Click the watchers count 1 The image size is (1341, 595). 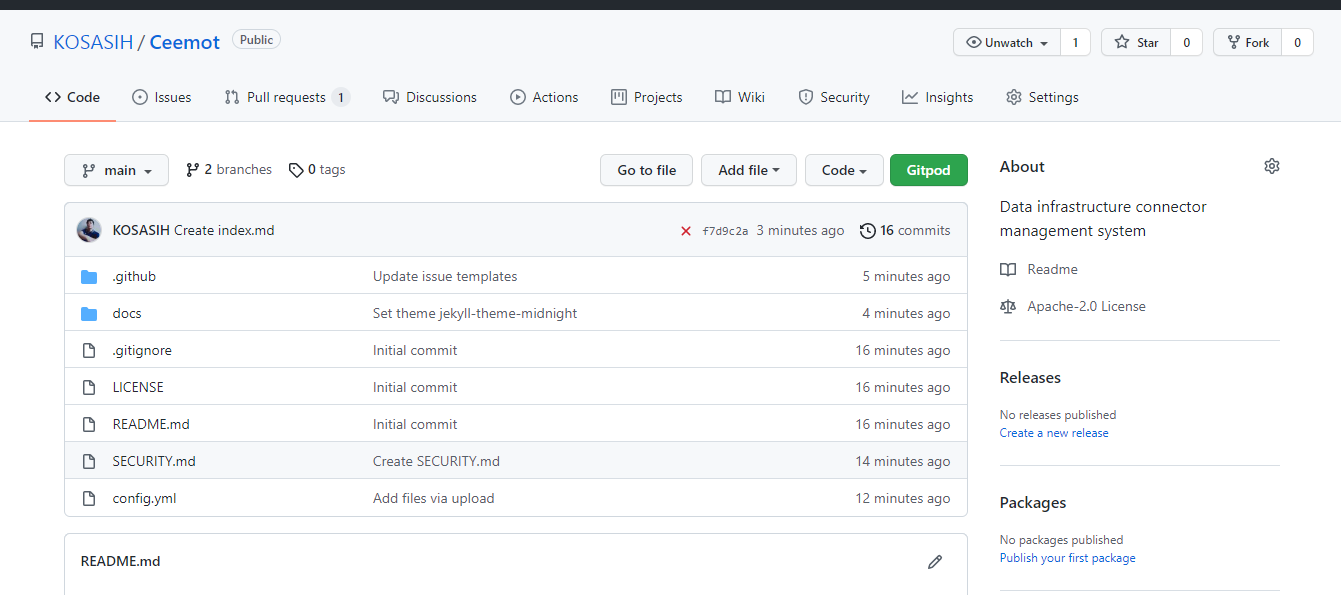(1075, 42)
